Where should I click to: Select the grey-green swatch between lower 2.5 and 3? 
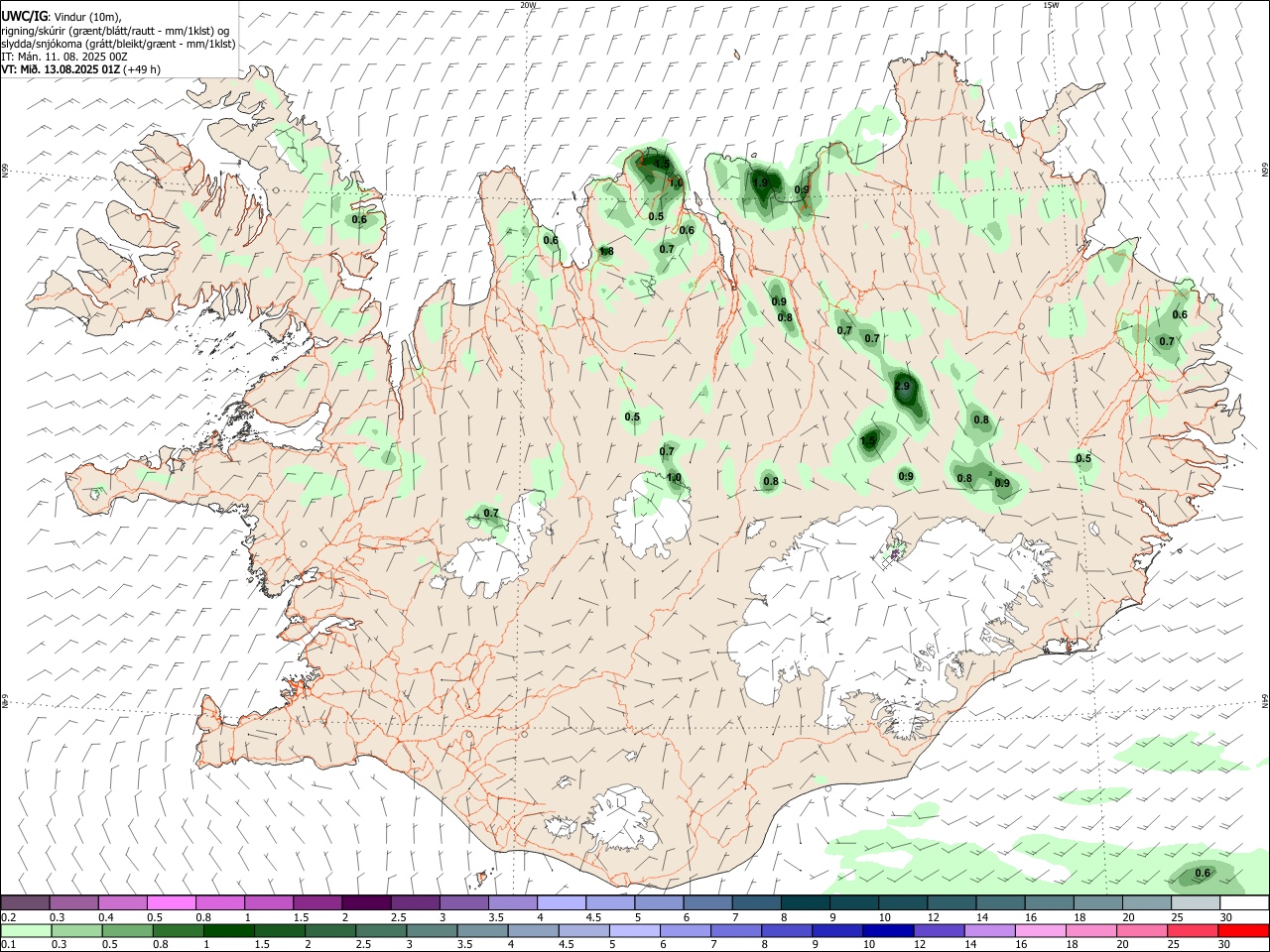(x=381, y=931)
